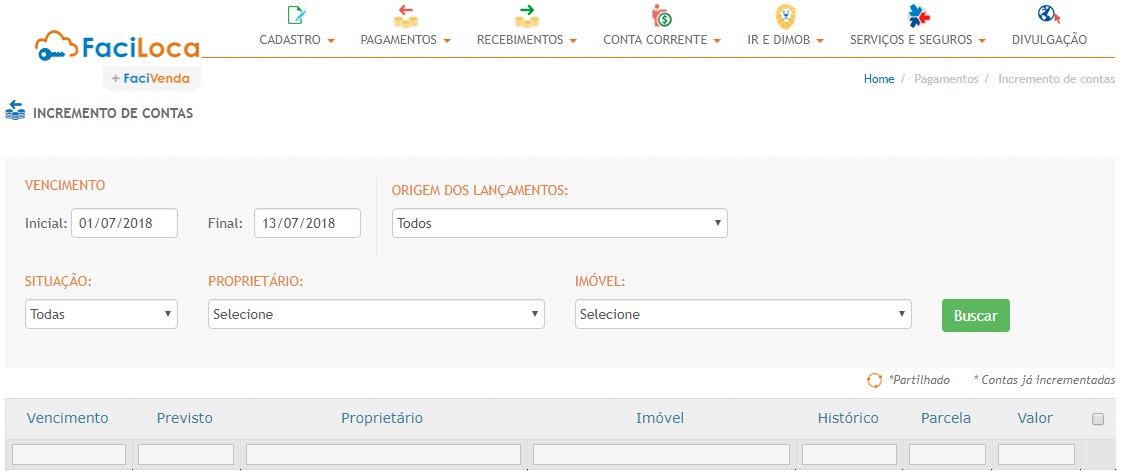Click the Recebimentos coins icon

click(526, 15)
